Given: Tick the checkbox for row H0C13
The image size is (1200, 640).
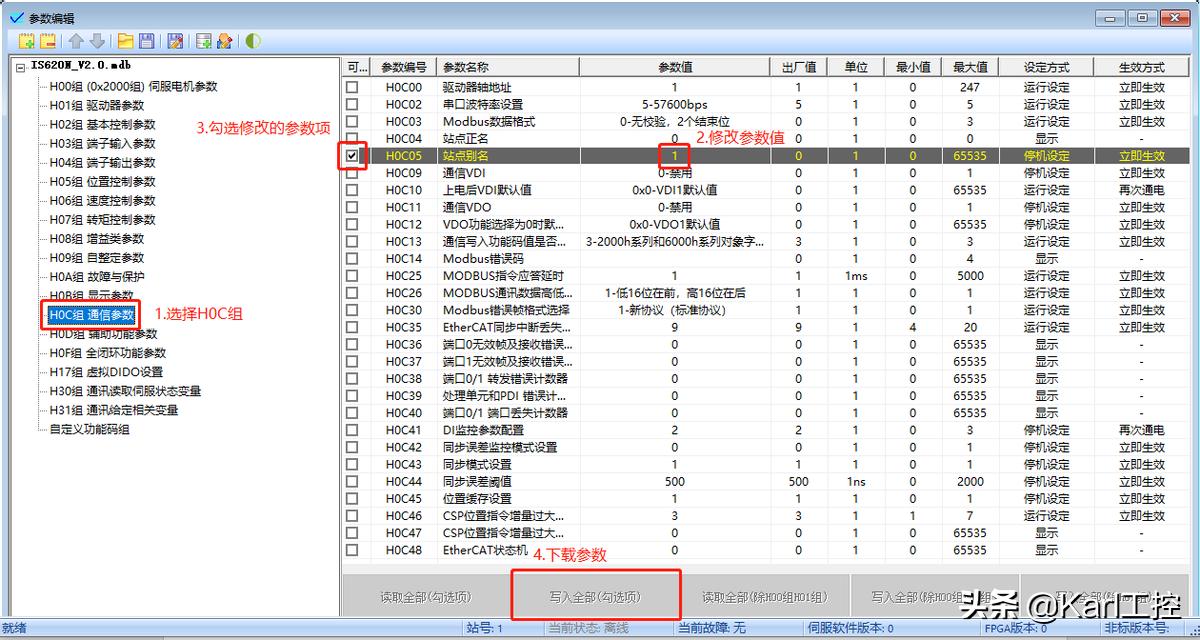Looking at the screenshot, I should (x=352, y=241).
